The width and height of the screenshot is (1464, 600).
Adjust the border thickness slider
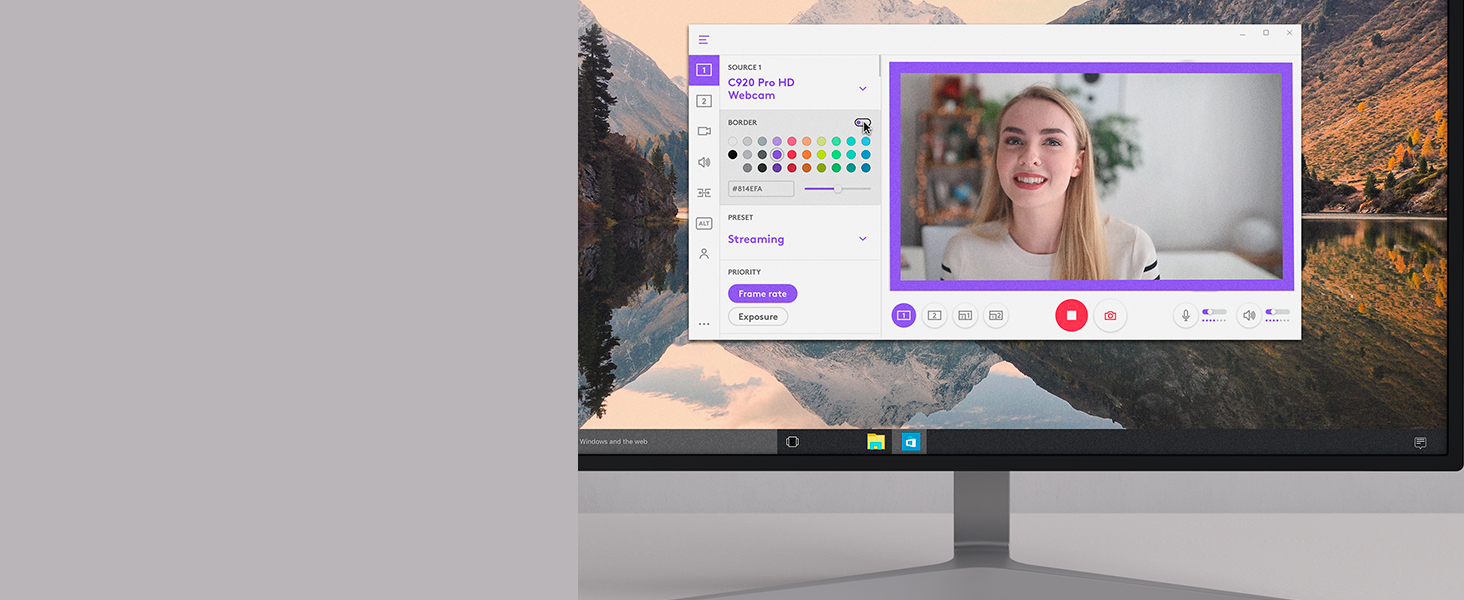(837, 188)
